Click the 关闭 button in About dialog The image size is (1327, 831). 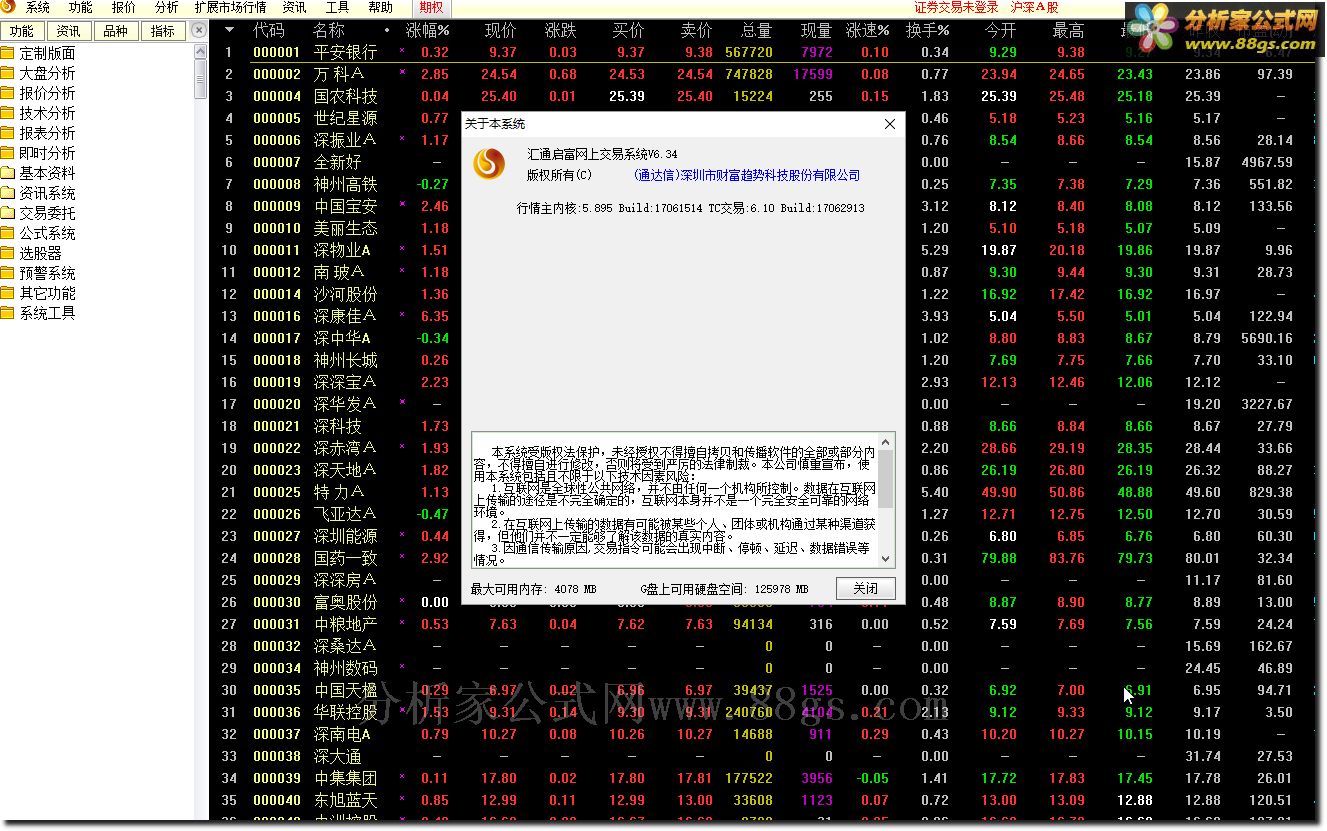point(866,588)
